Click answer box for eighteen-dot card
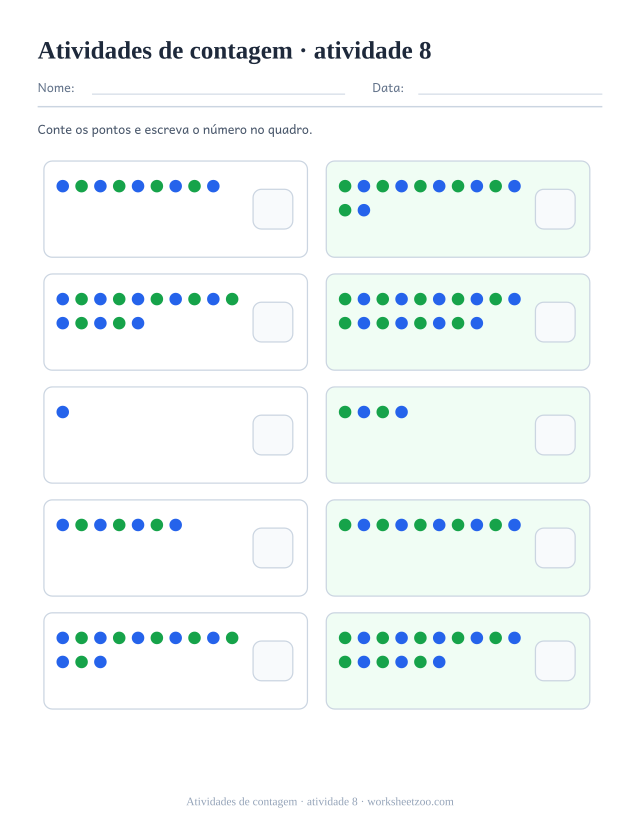 pos(555,322)
